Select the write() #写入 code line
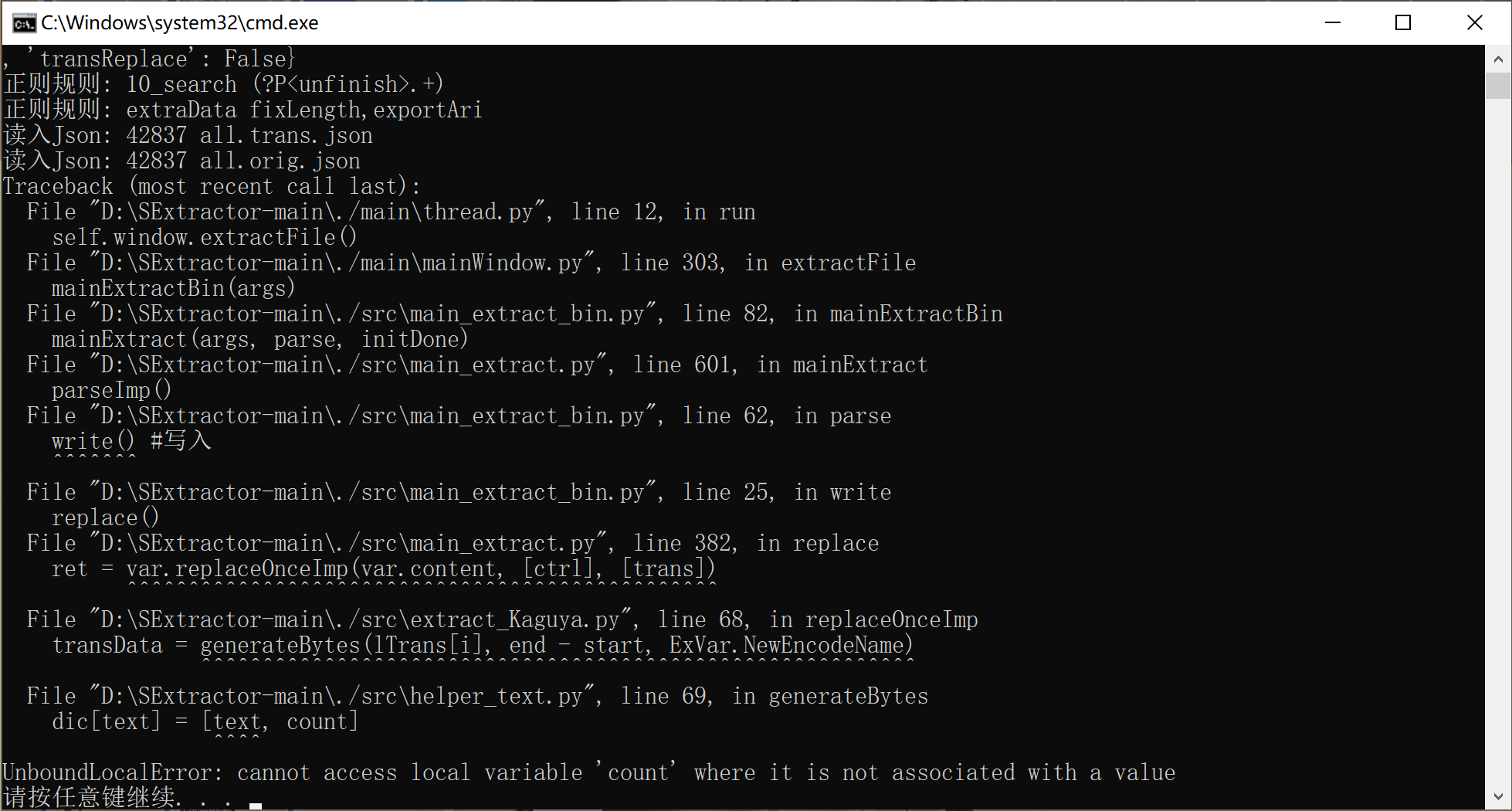The width and height of the screenshot is (1512, 811). [x=131, y=440]
